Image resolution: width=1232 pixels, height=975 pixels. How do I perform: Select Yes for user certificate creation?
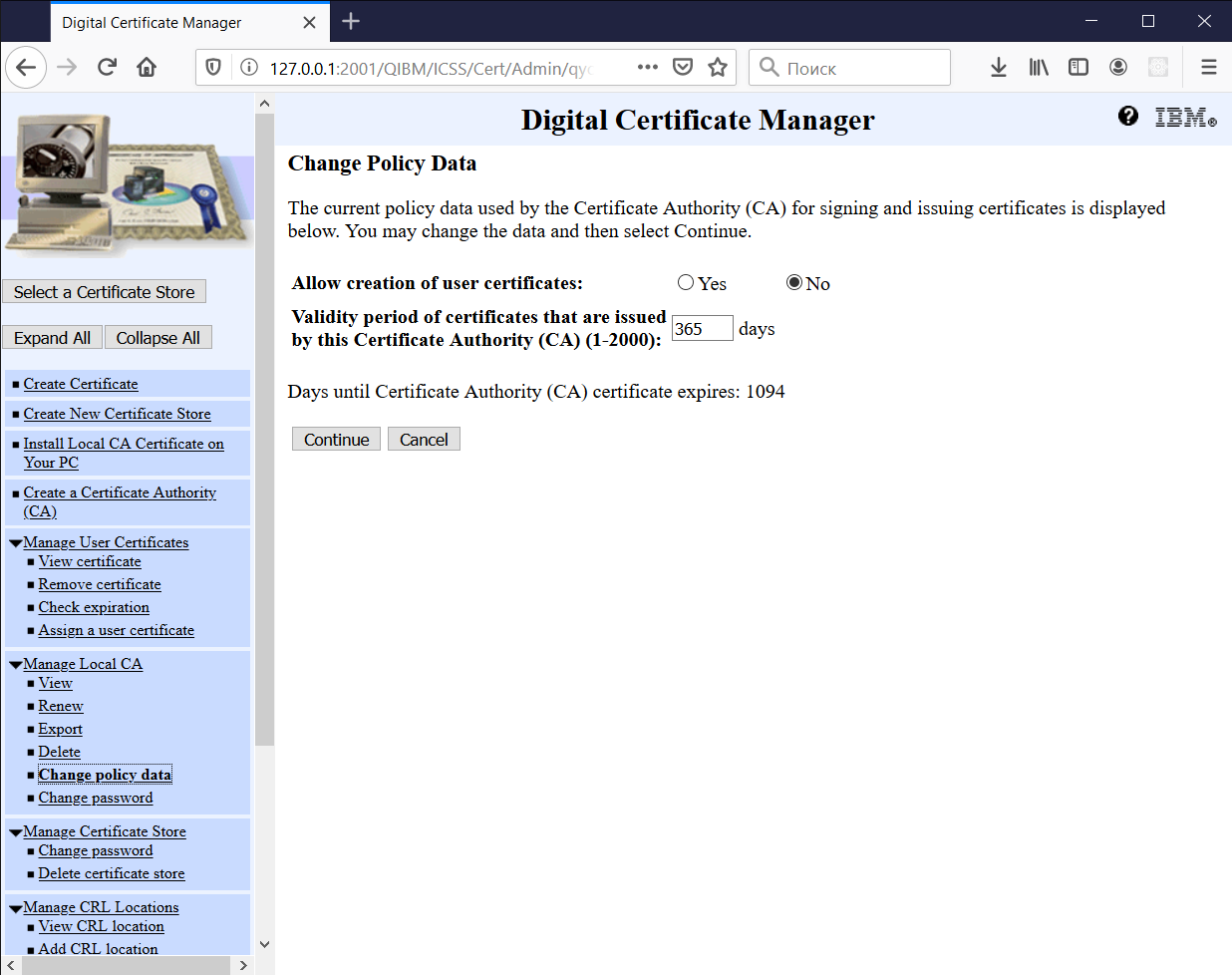pyautogui.click(x=686, y=282)
